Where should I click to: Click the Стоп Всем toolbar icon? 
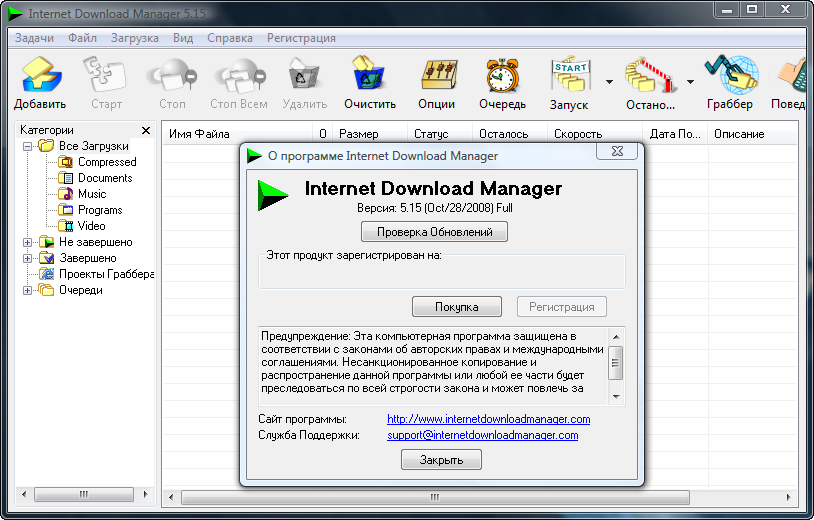(239, 76)
